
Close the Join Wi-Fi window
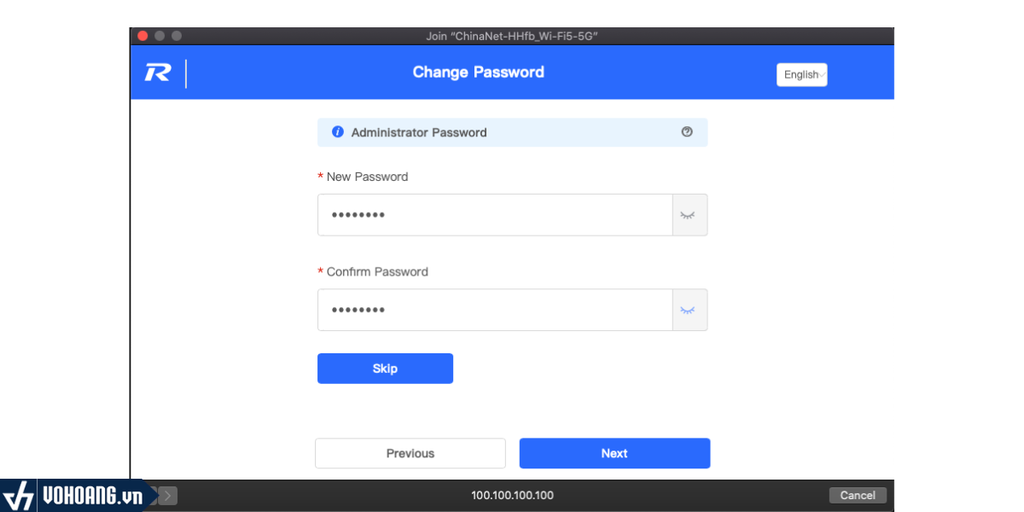coord(142,36)
